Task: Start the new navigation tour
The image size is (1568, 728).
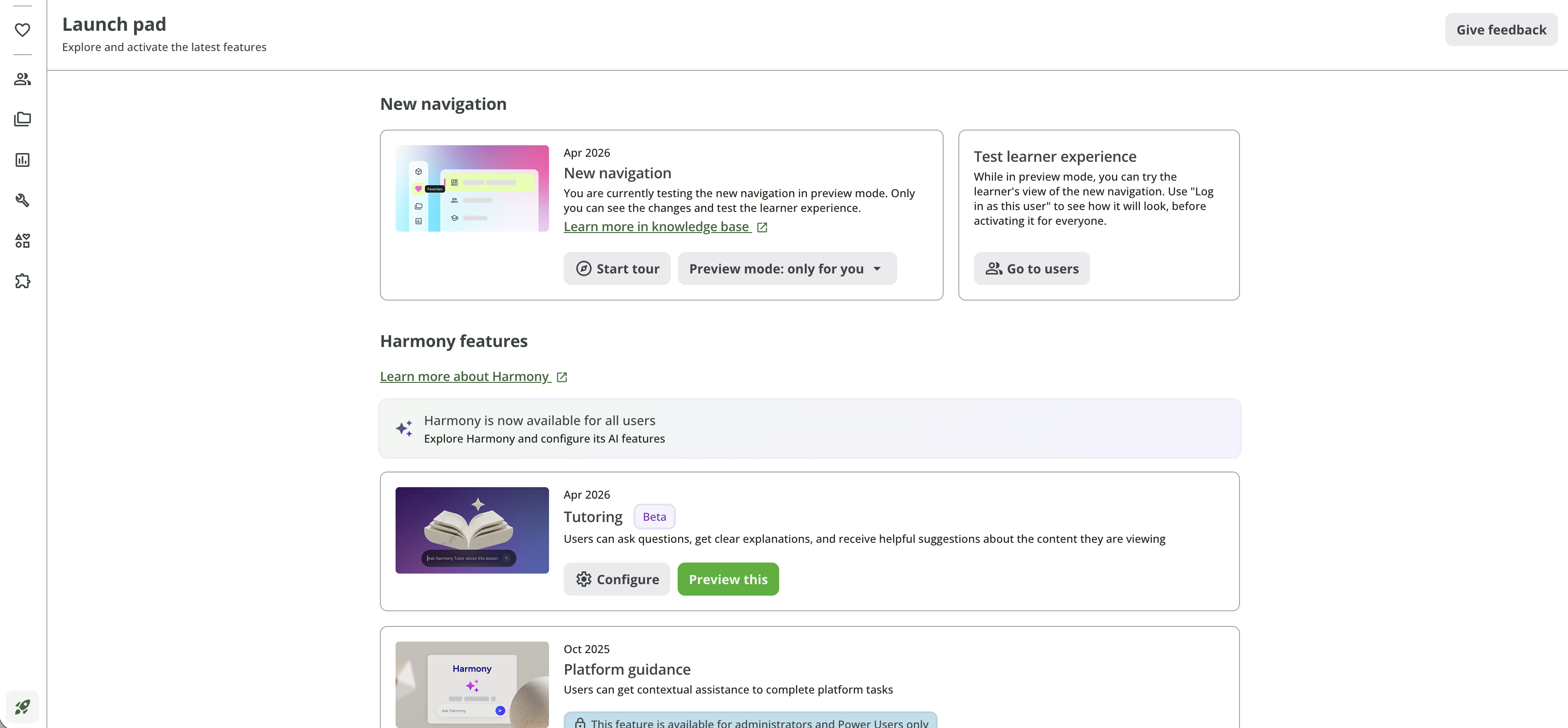Action: click(x=617, y=268)
